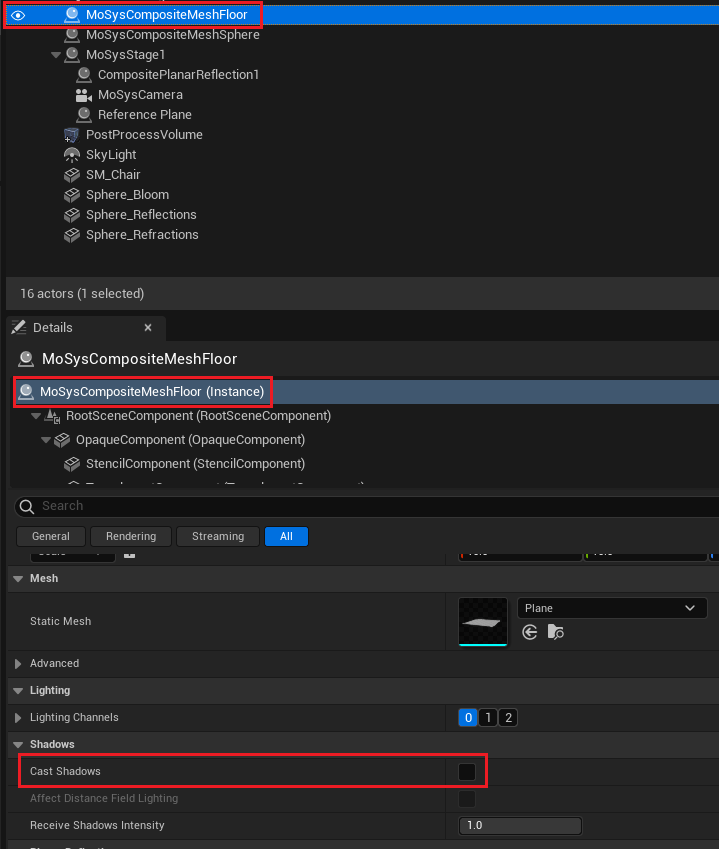719x849 pixels.
Task: Open the Plane static mesh dropdown
Action: [x=612, y=608]
